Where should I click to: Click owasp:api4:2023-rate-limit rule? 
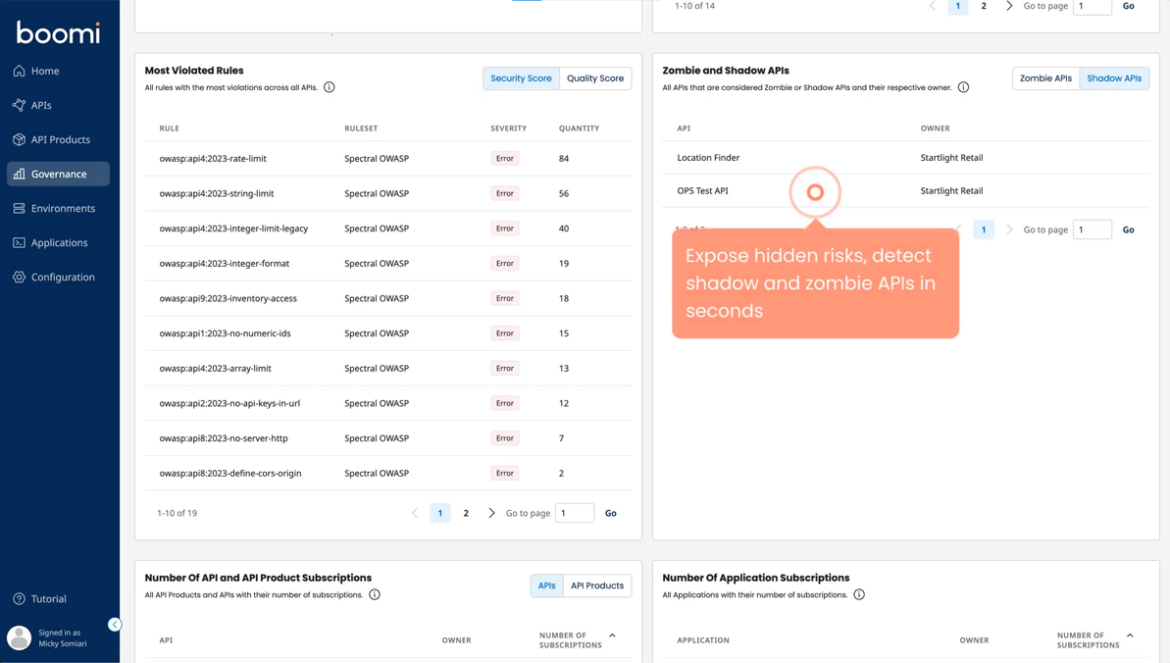[213, 159]
